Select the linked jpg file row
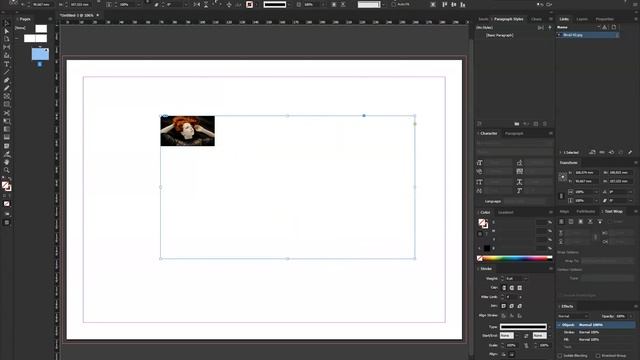The height and width of the screenshot is (360, 640). pyautogui.click(x=588, y=35)
